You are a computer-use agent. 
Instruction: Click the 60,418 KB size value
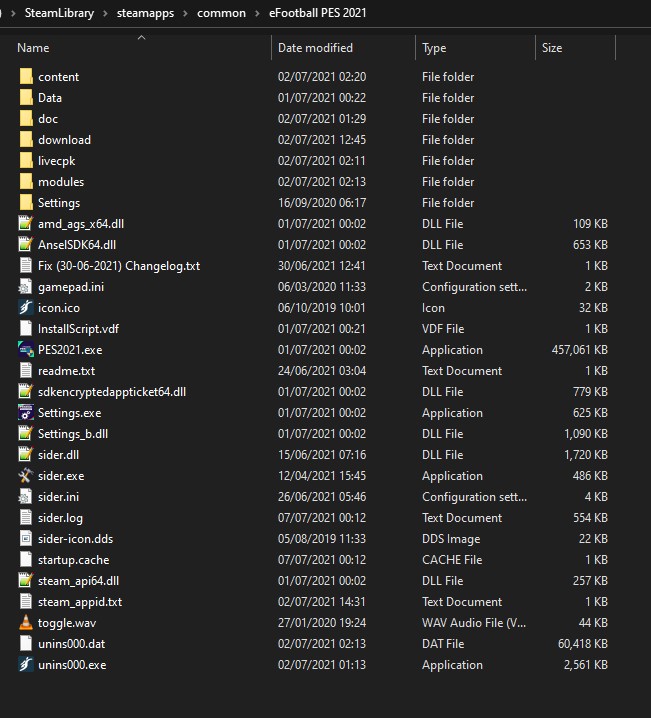(583, 644)
